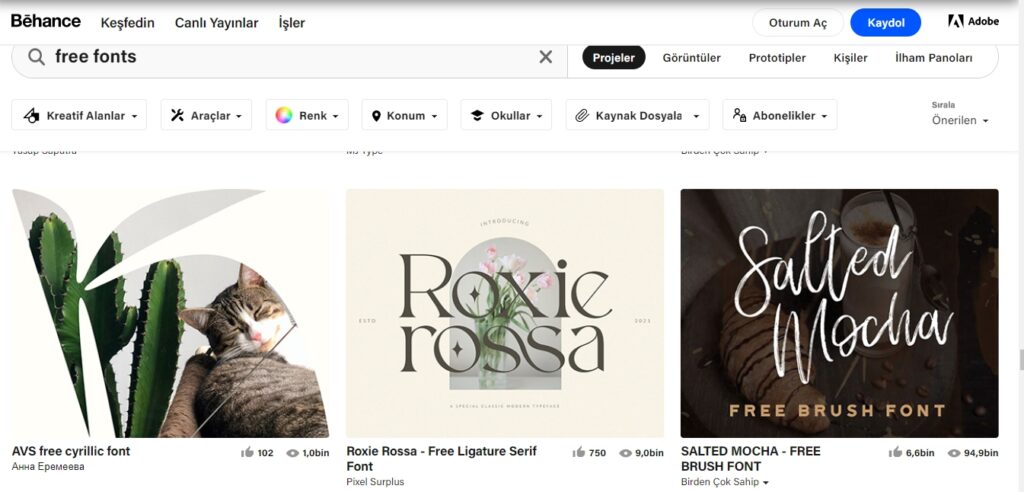Select the Kişiler tab
1024x492 pixels.
coord(850,58)
